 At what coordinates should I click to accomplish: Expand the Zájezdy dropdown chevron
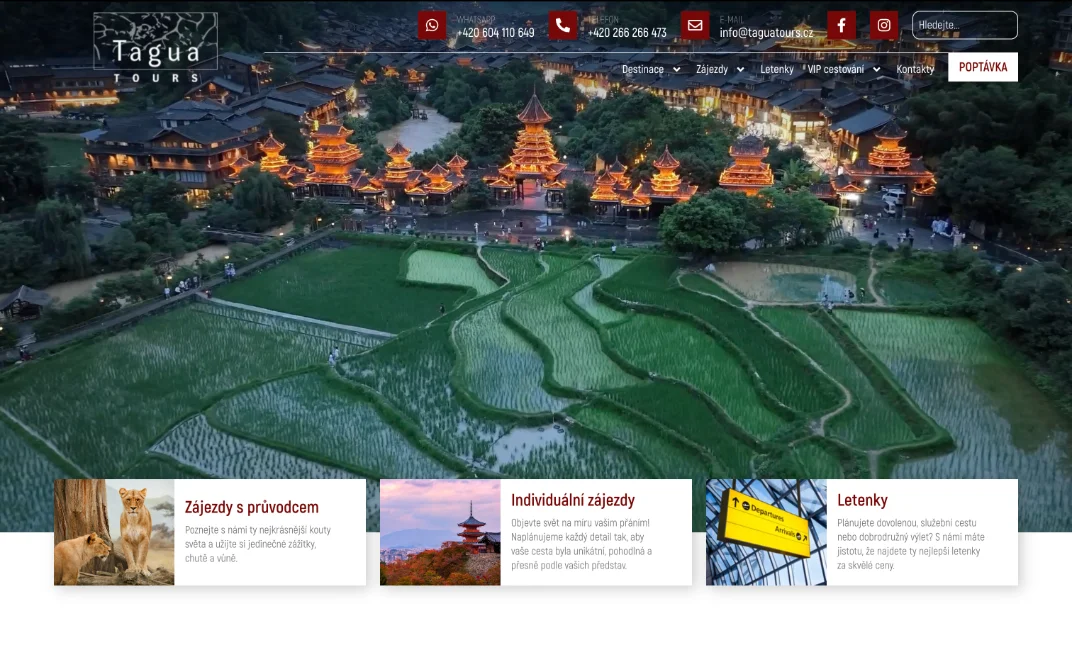740,70
